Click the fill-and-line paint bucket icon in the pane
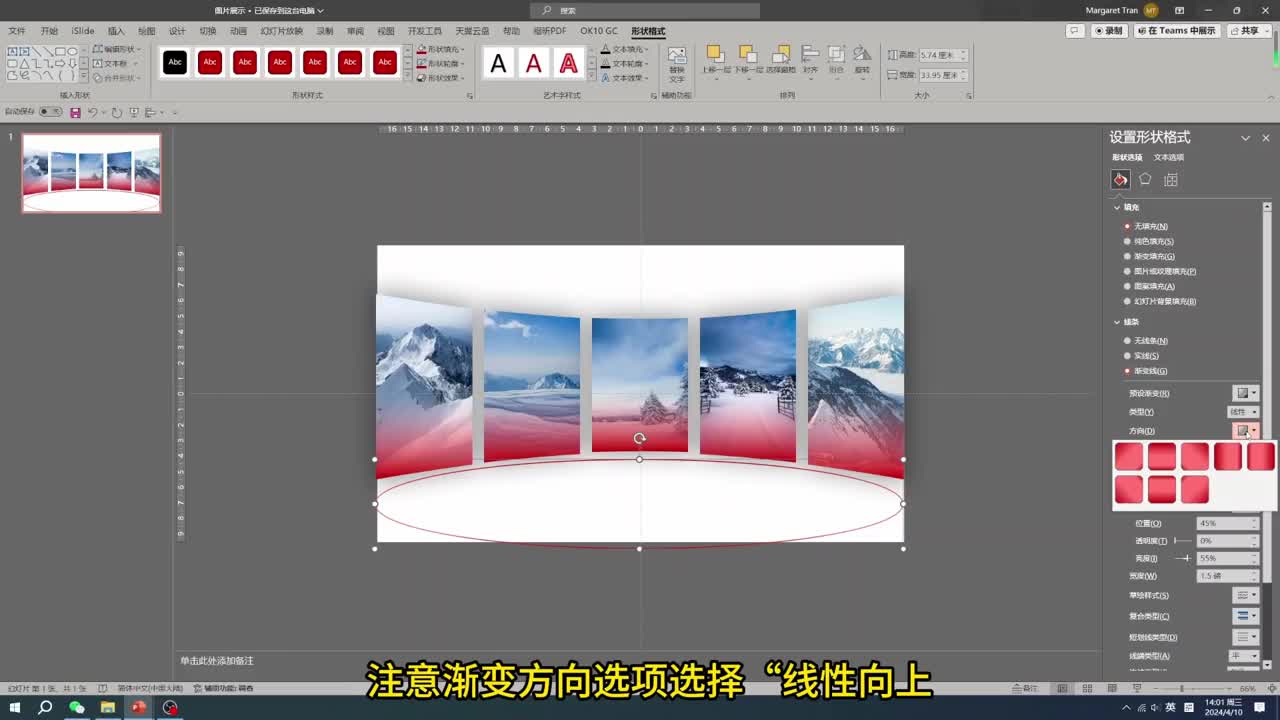This screenshot has width=1280, height=720. [1119, 179]
